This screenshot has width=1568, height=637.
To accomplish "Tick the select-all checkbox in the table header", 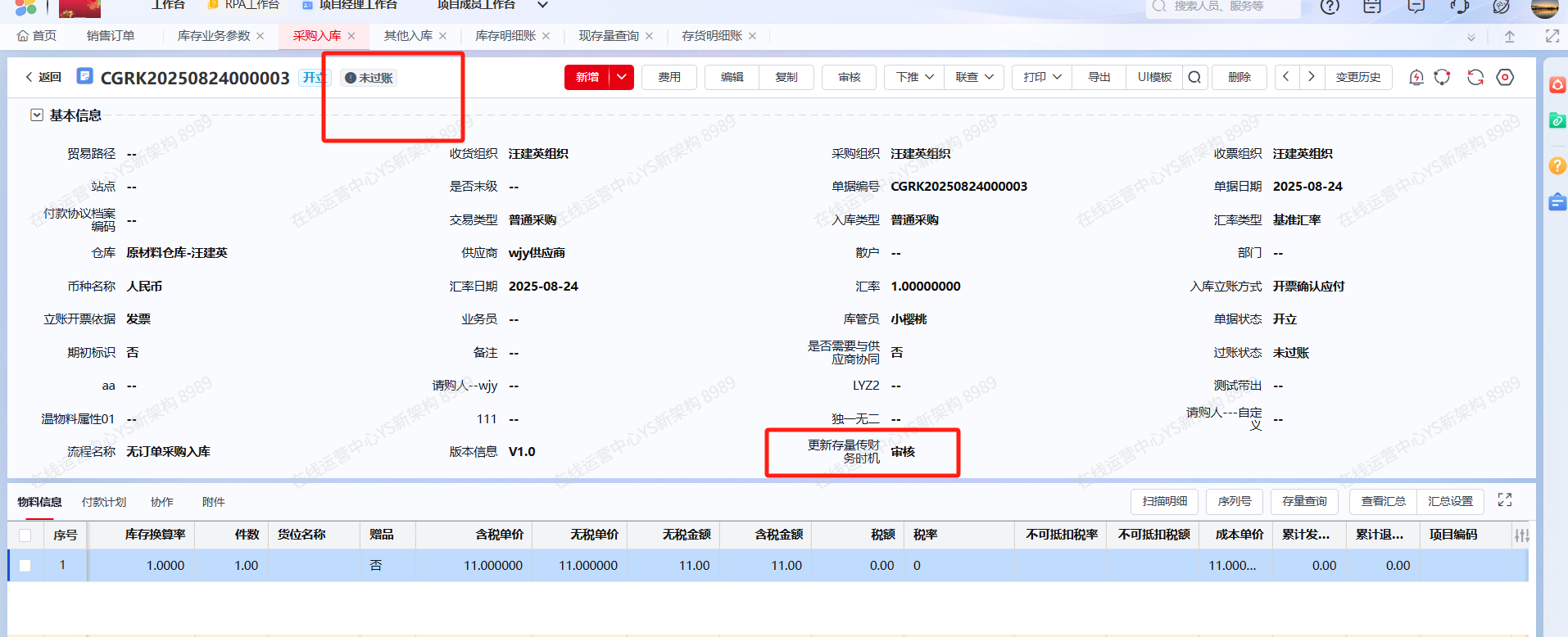I will (x=25, y=535).
